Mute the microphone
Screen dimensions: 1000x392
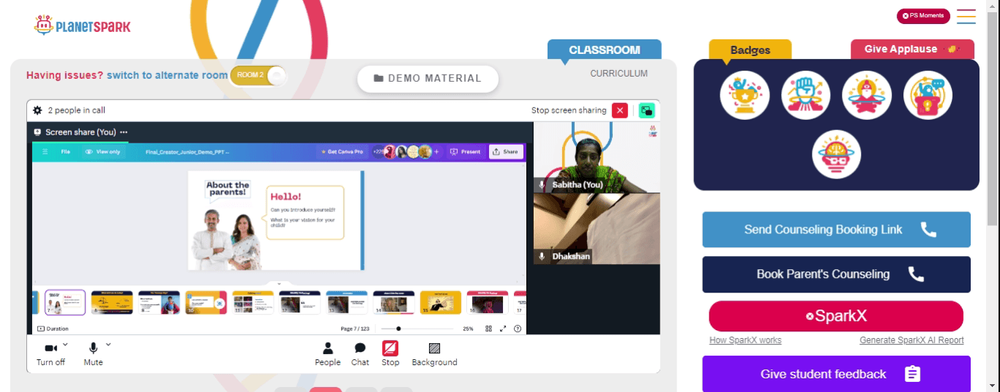point(93,354)
